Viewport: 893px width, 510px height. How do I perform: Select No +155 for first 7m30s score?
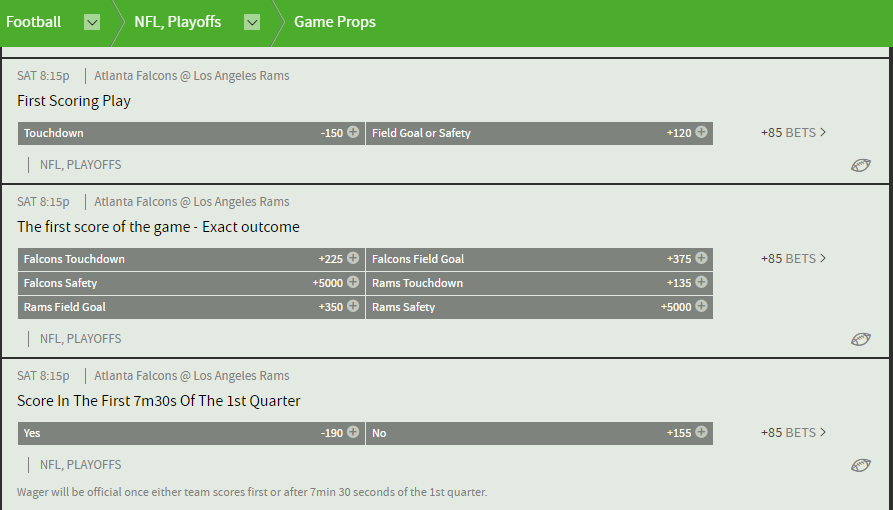539,433
